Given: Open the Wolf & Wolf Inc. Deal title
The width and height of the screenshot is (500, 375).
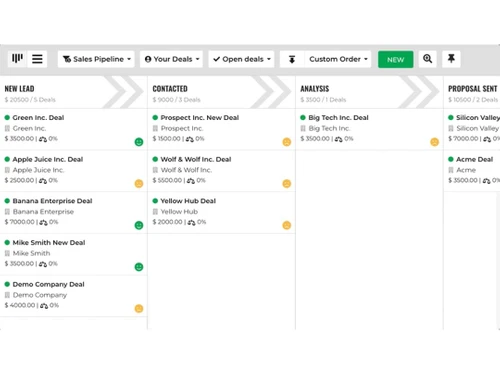Looking at the screenshot, I should 196,159.
